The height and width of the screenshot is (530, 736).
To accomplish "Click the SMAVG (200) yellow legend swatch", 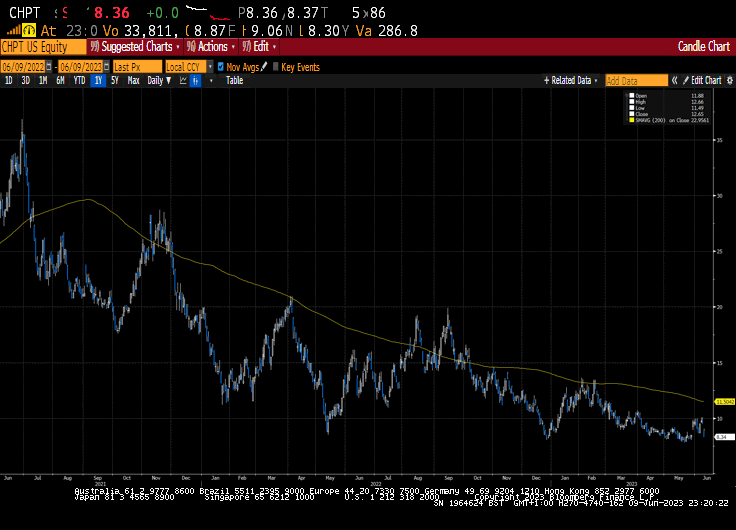I will (x=632, y=120).
